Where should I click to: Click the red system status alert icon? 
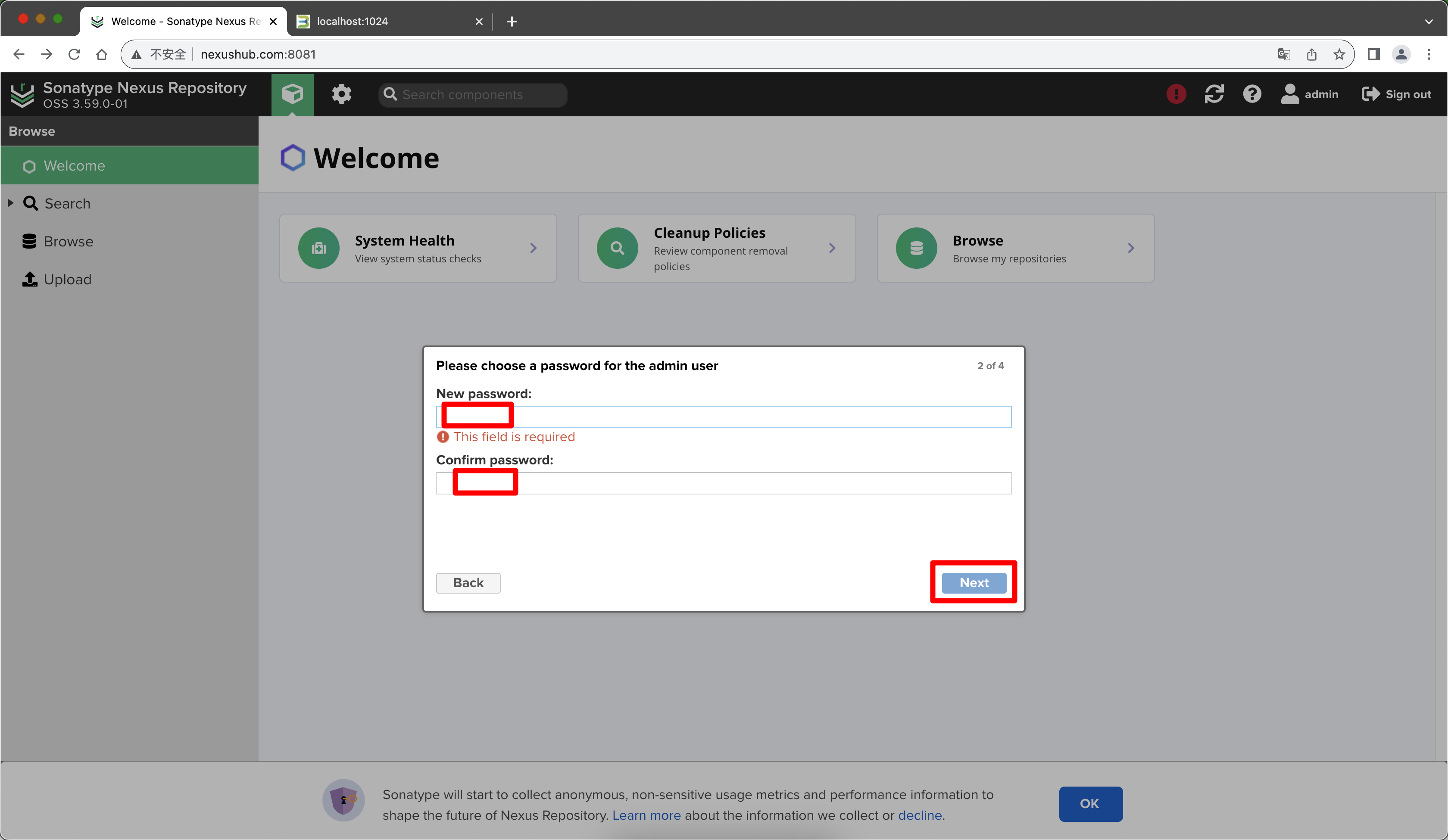point(1176,94)
